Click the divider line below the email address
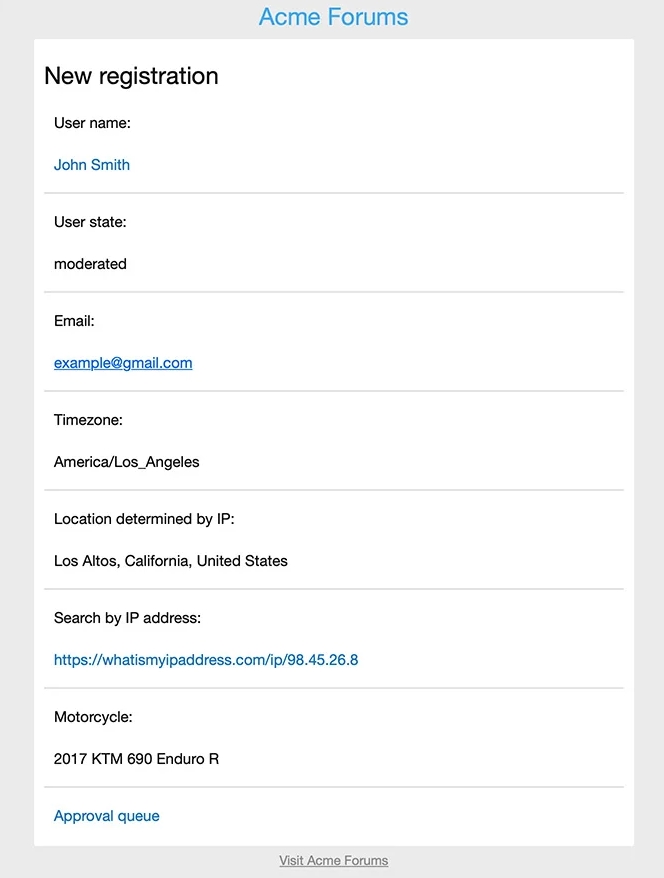 (x=334, y=391)
